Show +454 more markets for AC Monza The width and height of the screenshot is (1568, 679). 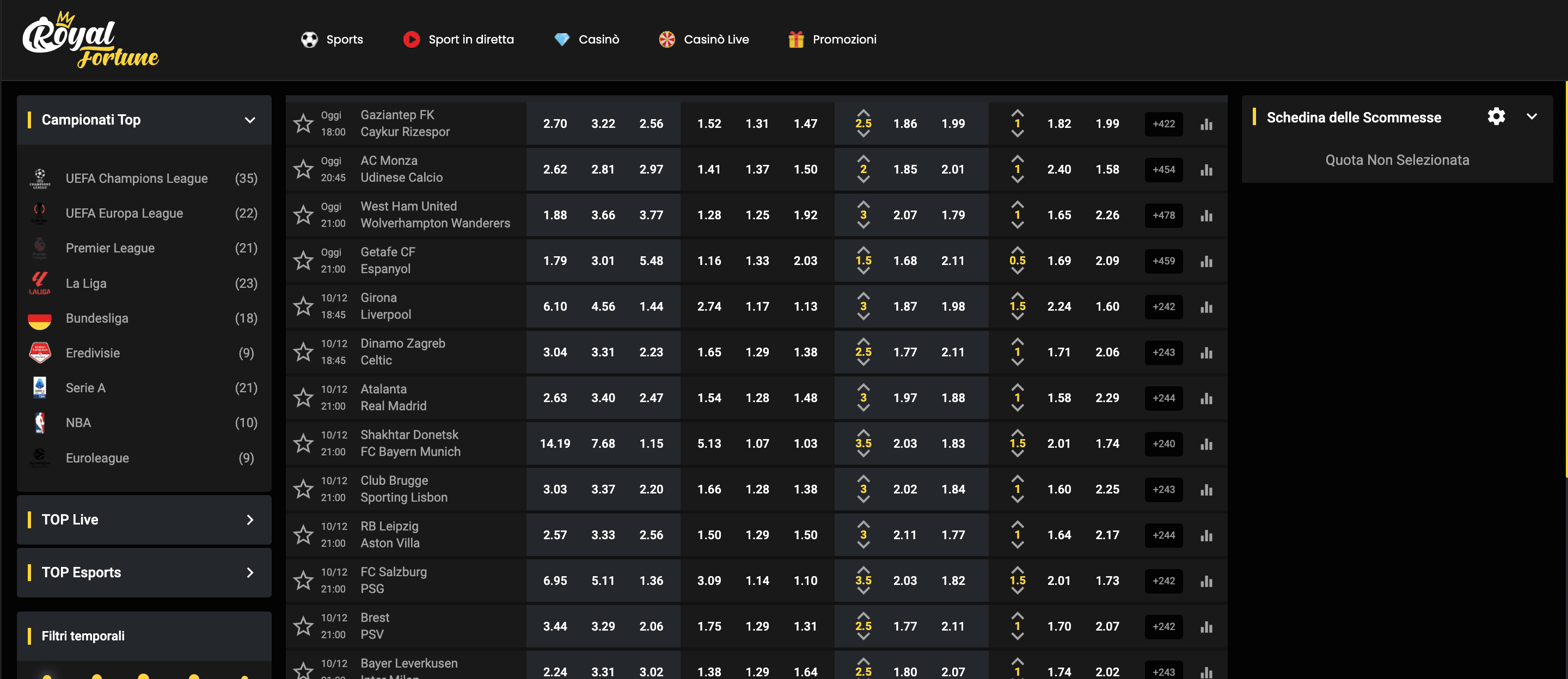coord(1163,170)
